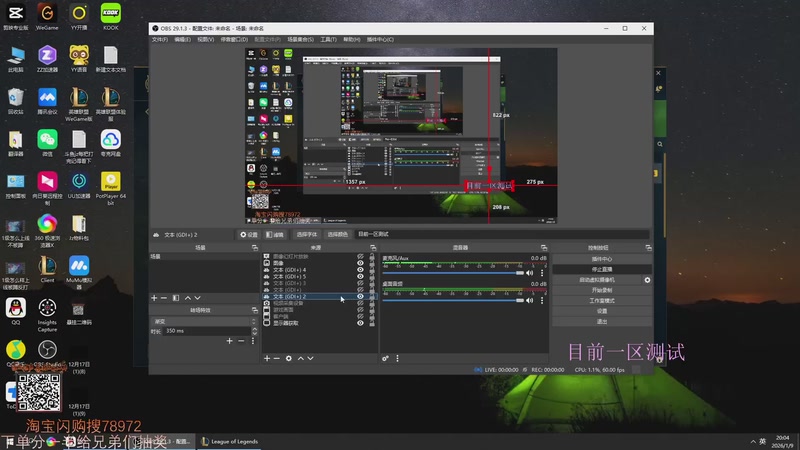Open the 编辑(E) menu in OBS
This screenshot has width=800, height=450.
coord(182,39)
